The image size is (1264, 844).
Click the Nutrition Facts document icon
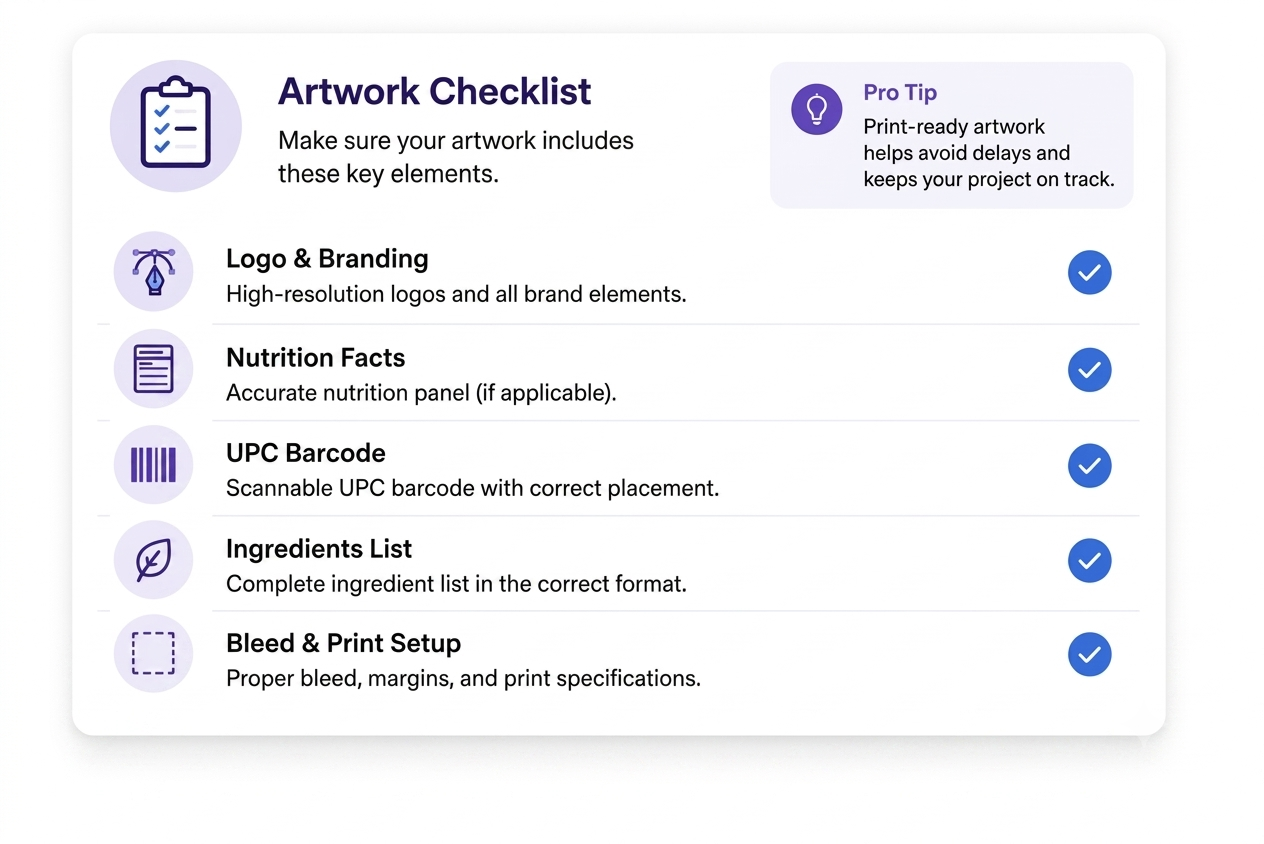click(153, 368)
